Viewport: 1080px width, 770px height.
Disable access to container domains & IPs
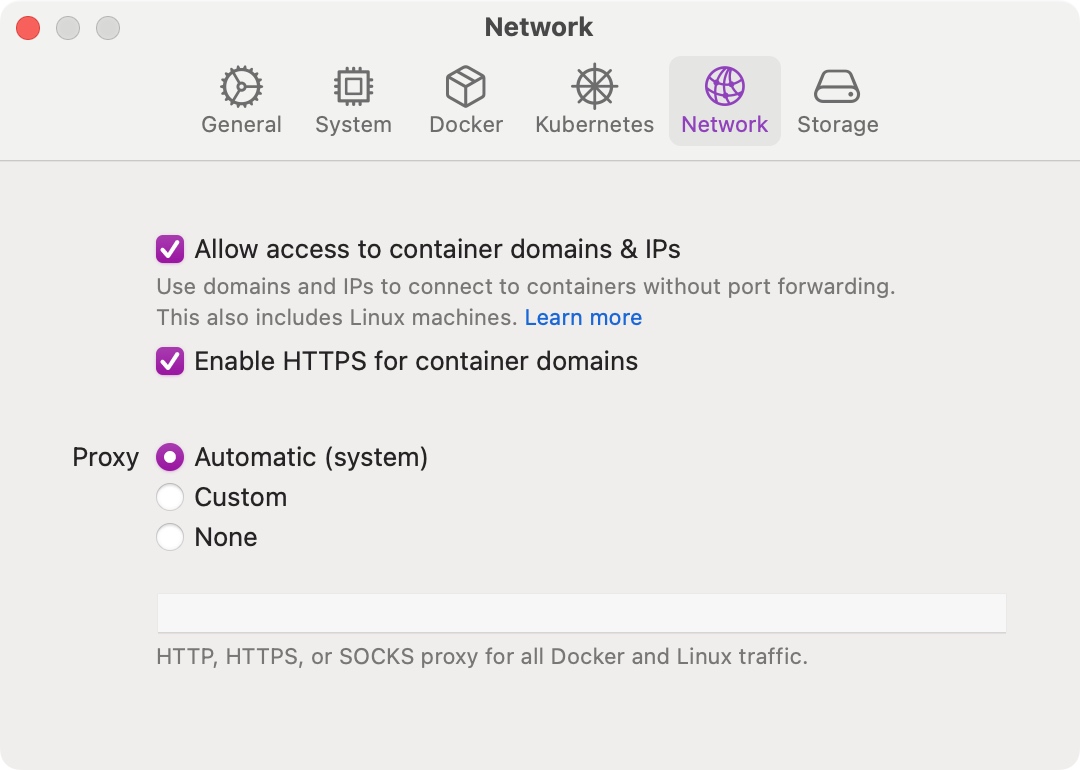[x=170, y=249]
